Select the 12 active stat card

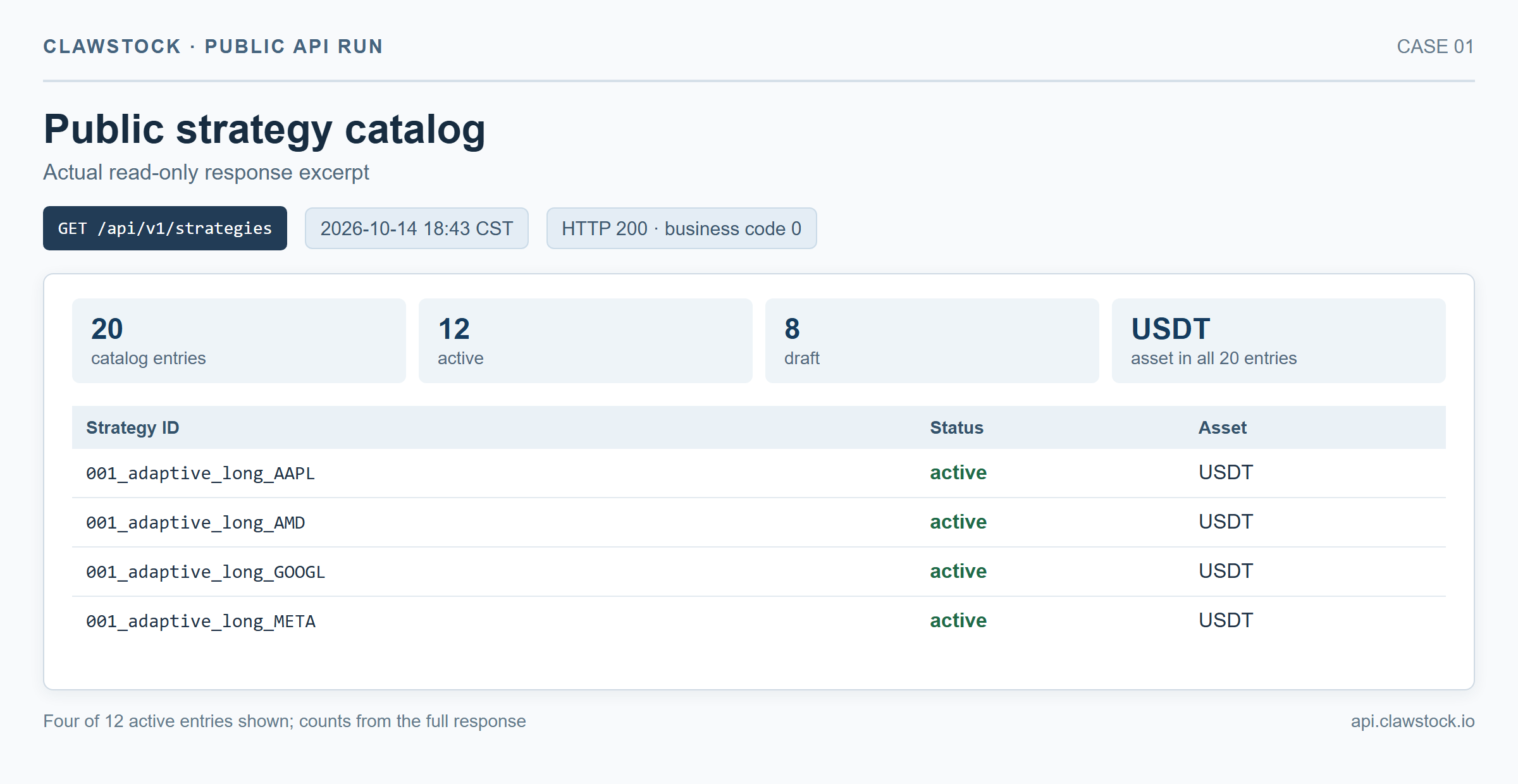pos(586,341)
